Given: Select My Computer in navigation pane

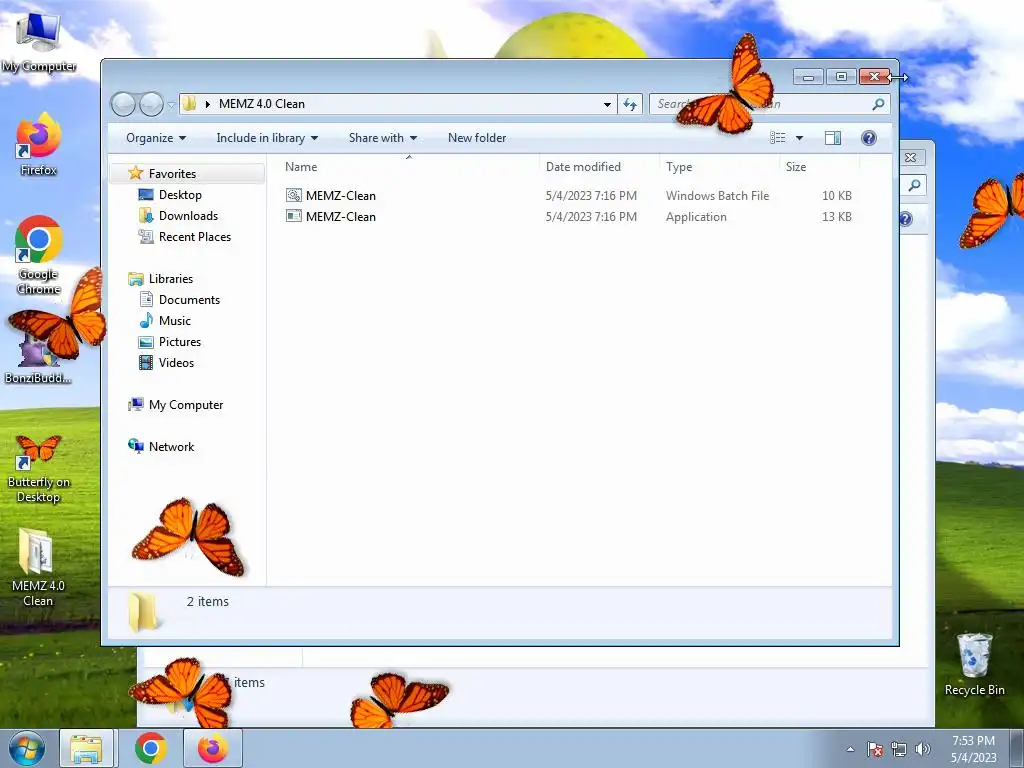Looking at the screenshot, I should point(185,404).
